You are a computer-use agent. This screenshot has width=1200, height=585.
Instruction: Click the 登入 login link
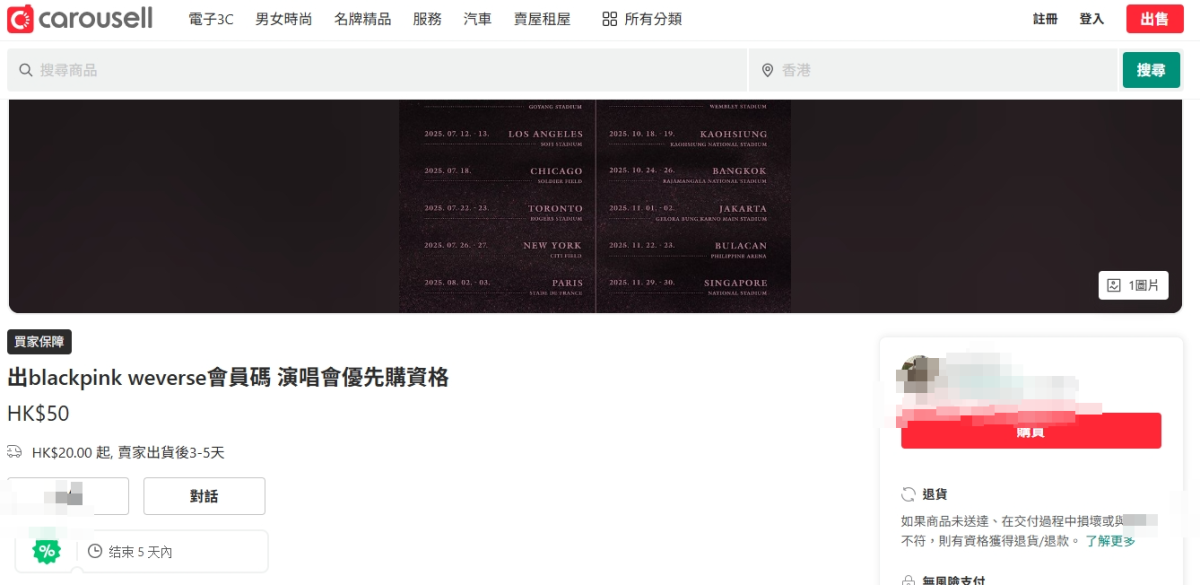point(1092,19)
